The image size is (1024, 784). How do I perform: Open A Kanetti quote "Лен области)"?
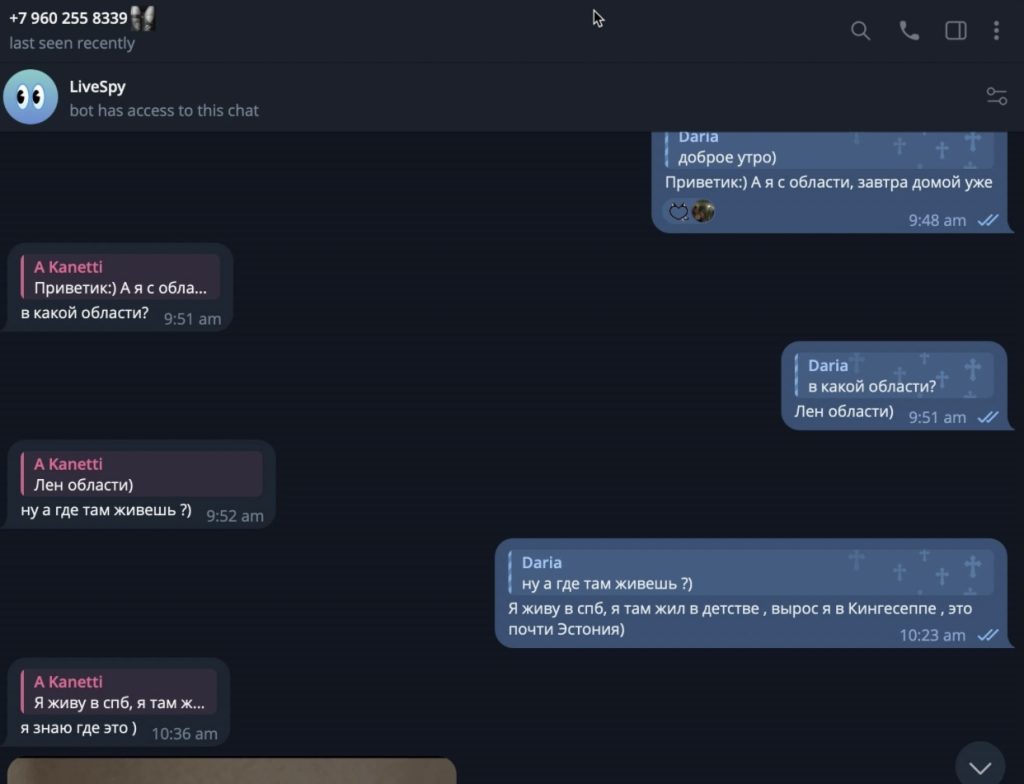click(142, 474)
